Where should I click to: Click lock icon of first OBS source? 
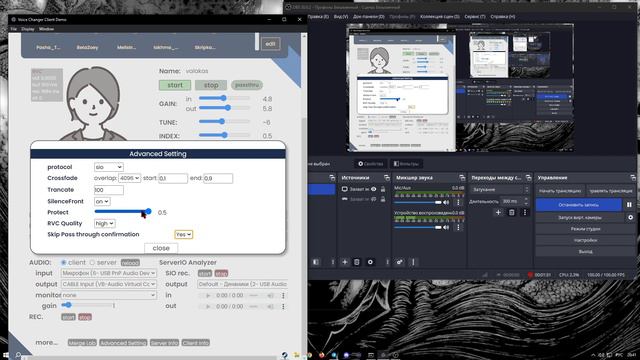point(383,189)
